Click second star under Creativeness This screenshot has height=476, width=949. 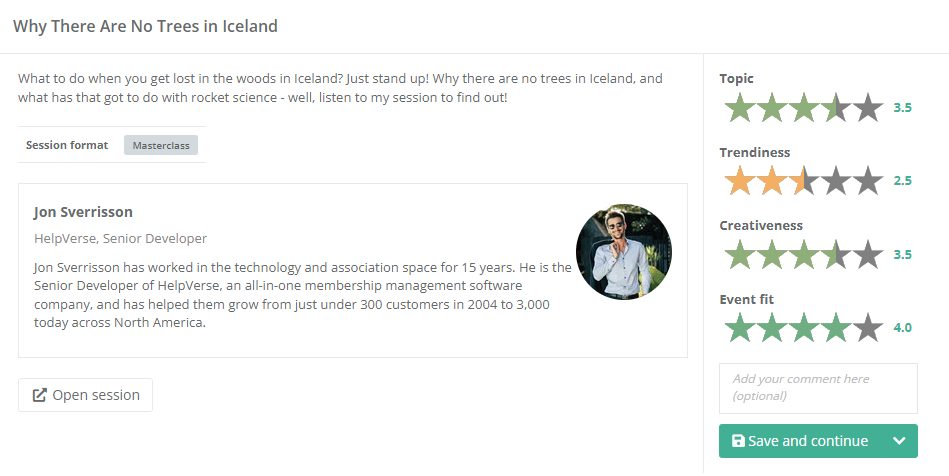(x=771, y=254)
